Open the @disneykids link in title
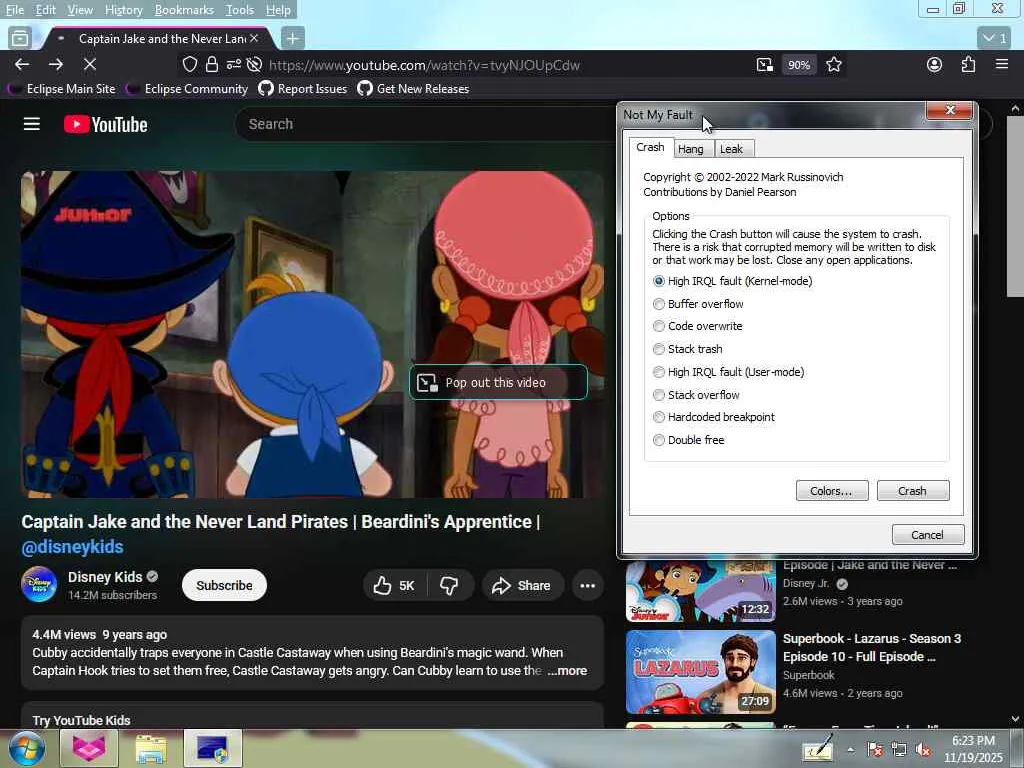The image size is (1024, 768). 72,547
